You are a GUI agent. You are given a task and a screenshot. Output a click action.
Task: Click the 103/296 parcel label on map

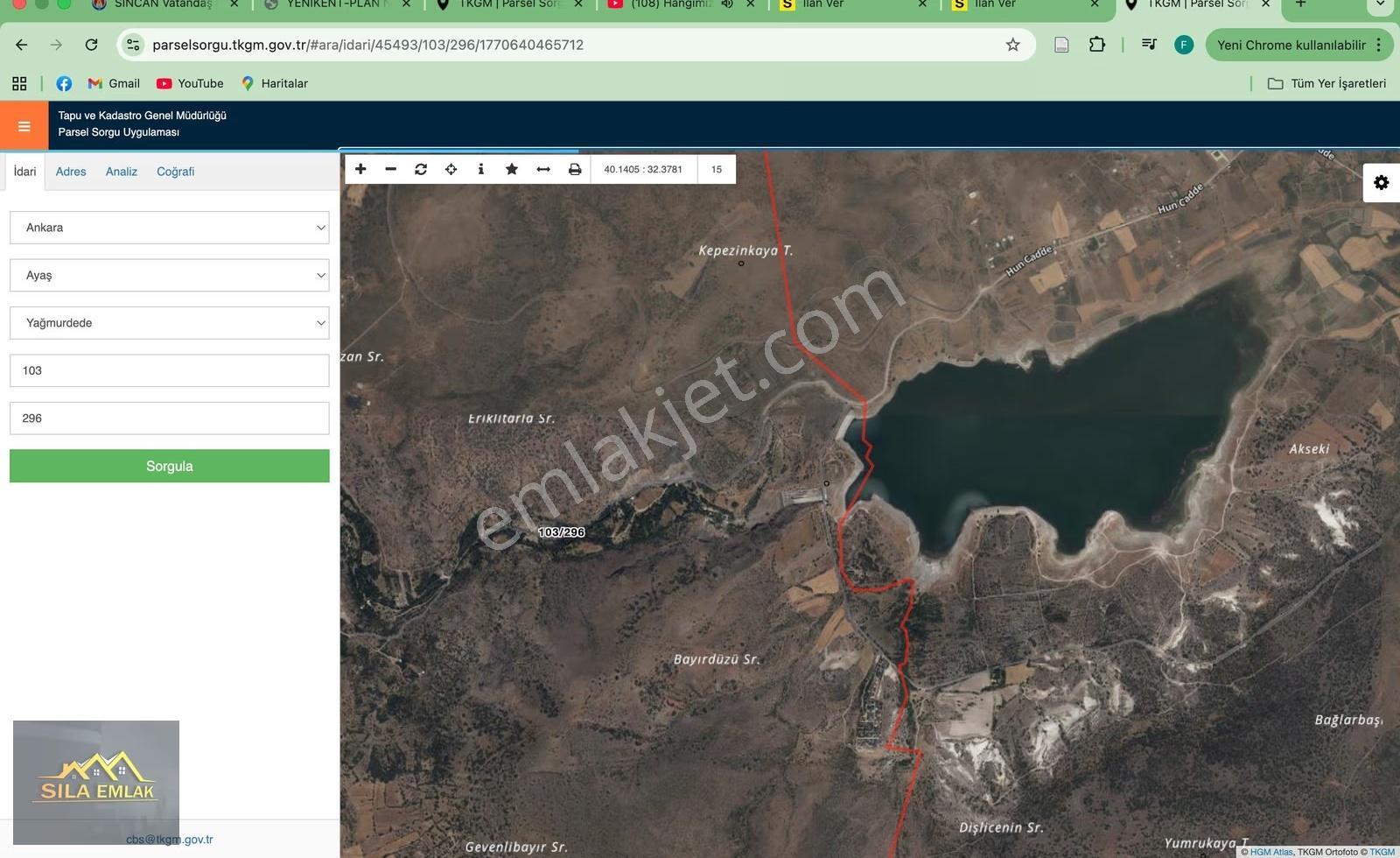click(562, 532)
